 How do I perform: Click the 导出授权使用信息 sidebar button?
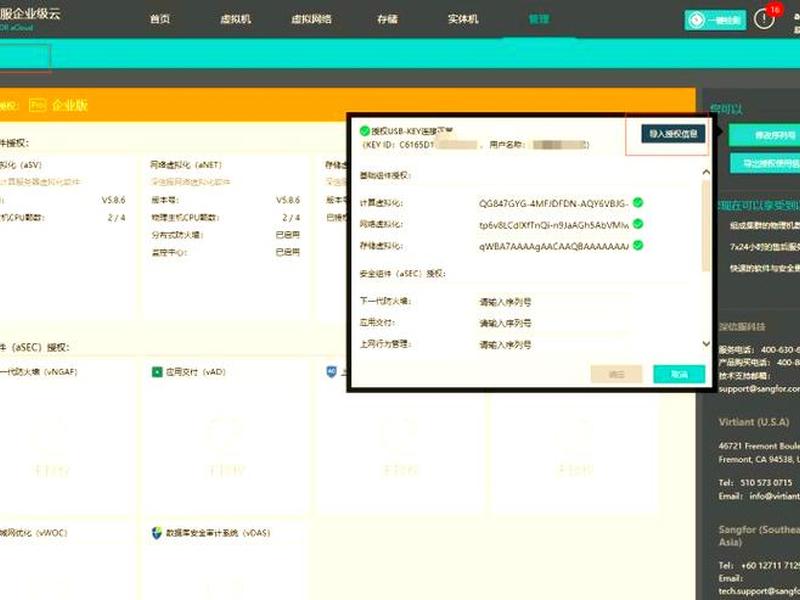point(765,163)
